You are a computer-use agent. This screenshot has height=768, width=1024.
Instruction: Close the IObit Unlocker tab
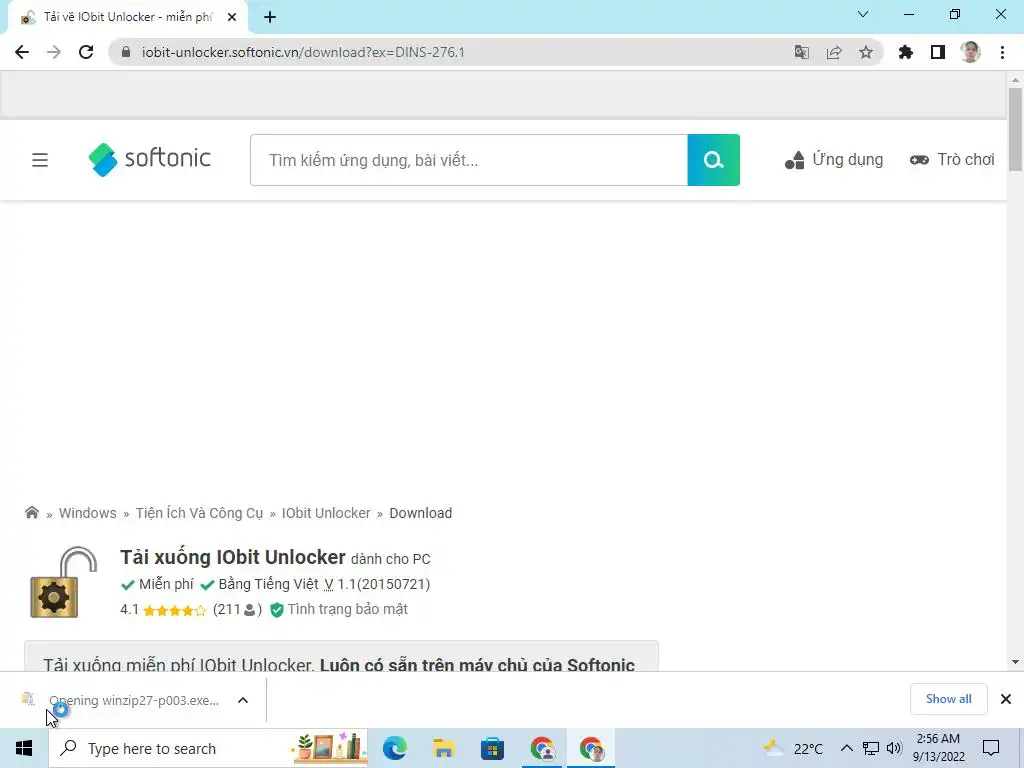click(232, 18)
